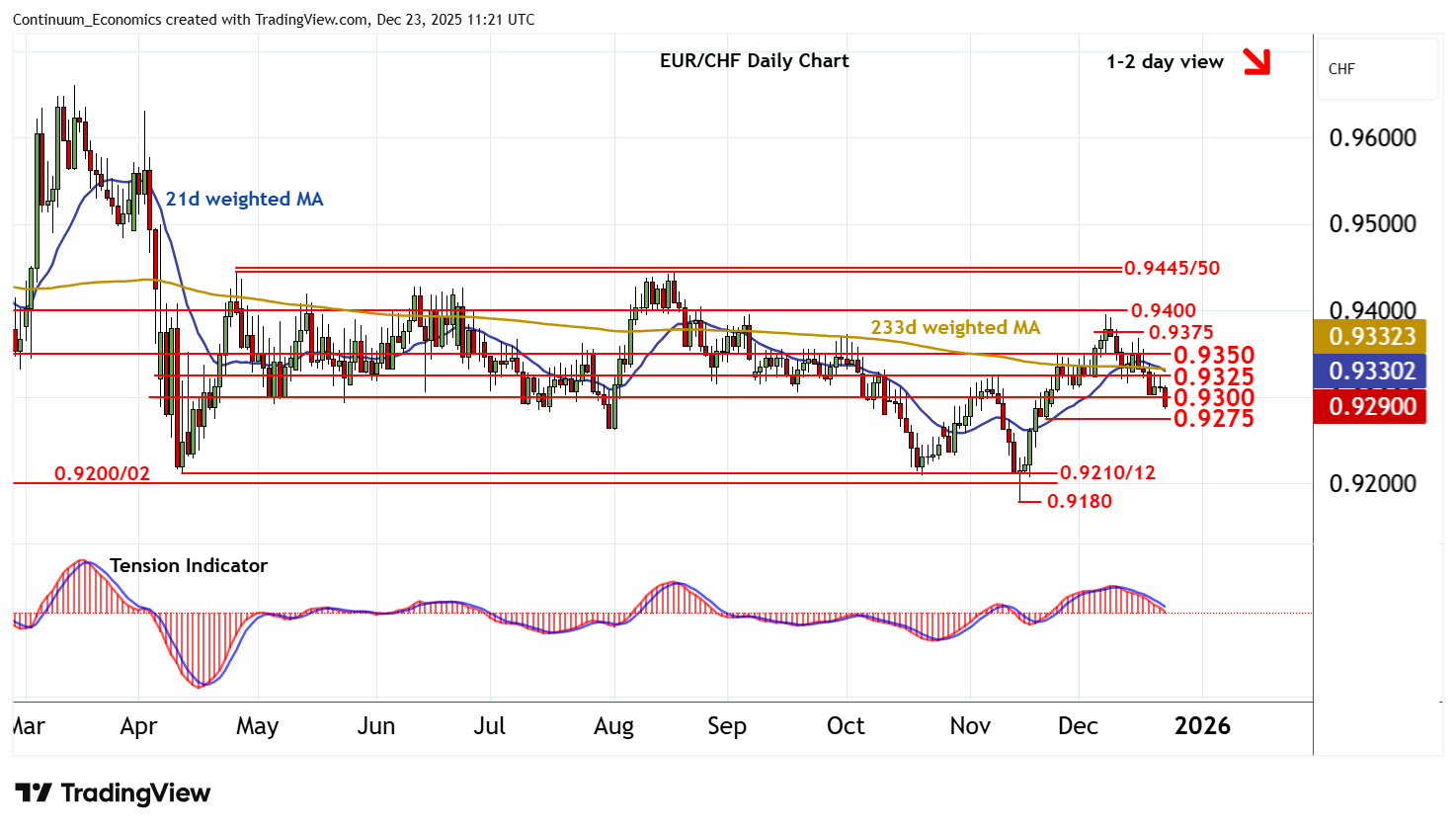
Task: Select the 21d weighted MA label
Action: point(244,200)
